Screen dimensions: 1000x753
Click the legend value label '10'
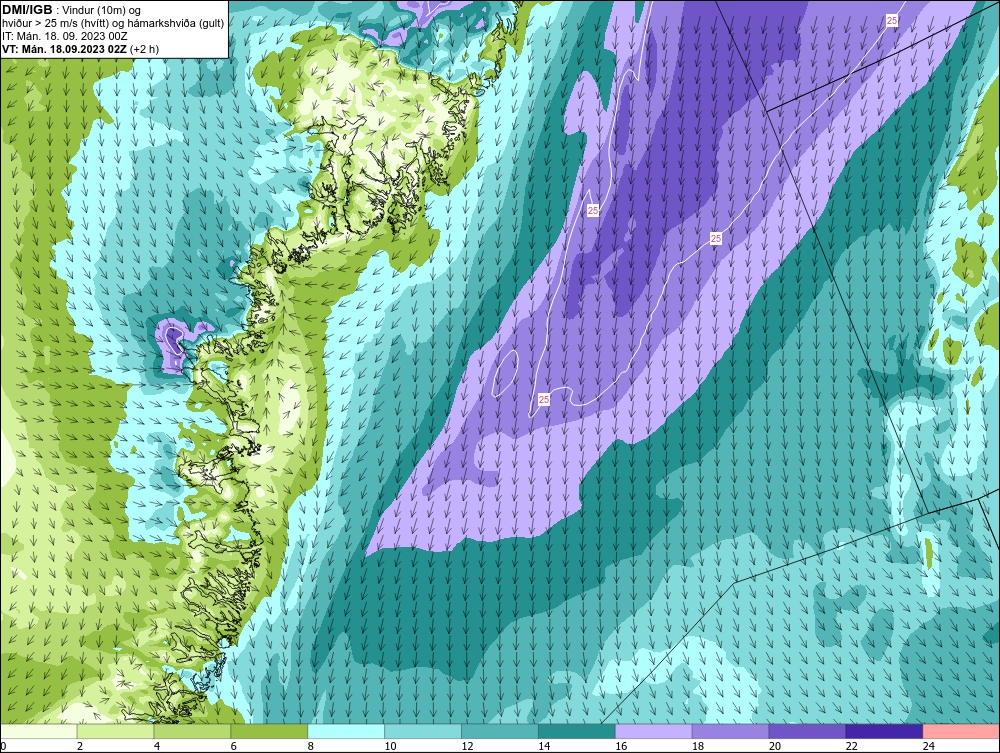pyautogui.click(x=390, y=746)
